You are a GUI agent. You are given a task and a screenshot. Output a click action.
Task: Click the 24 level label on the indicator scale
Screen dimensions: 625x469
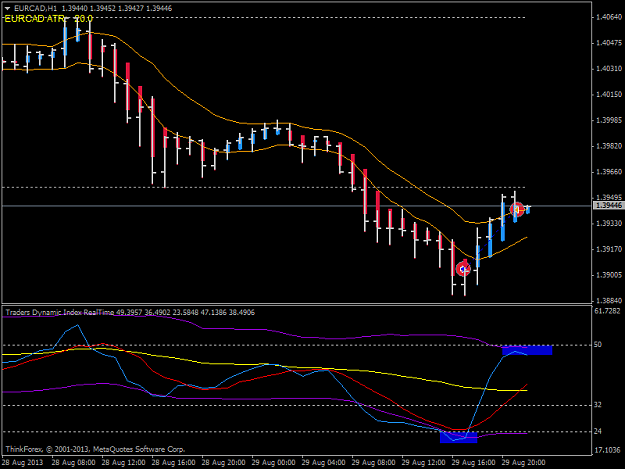[x=598, y=431]
